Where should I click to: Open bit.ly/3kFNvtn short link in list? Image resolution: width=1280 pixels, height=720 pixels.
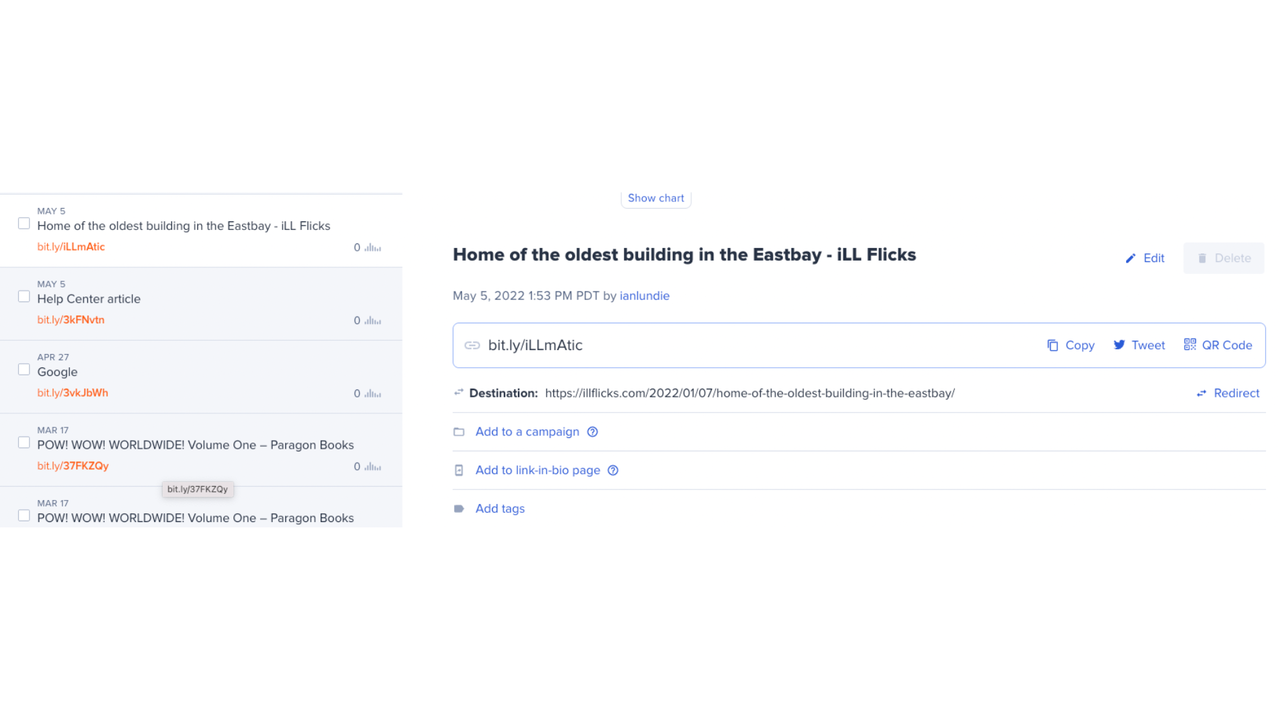click(x=71, y=320)
